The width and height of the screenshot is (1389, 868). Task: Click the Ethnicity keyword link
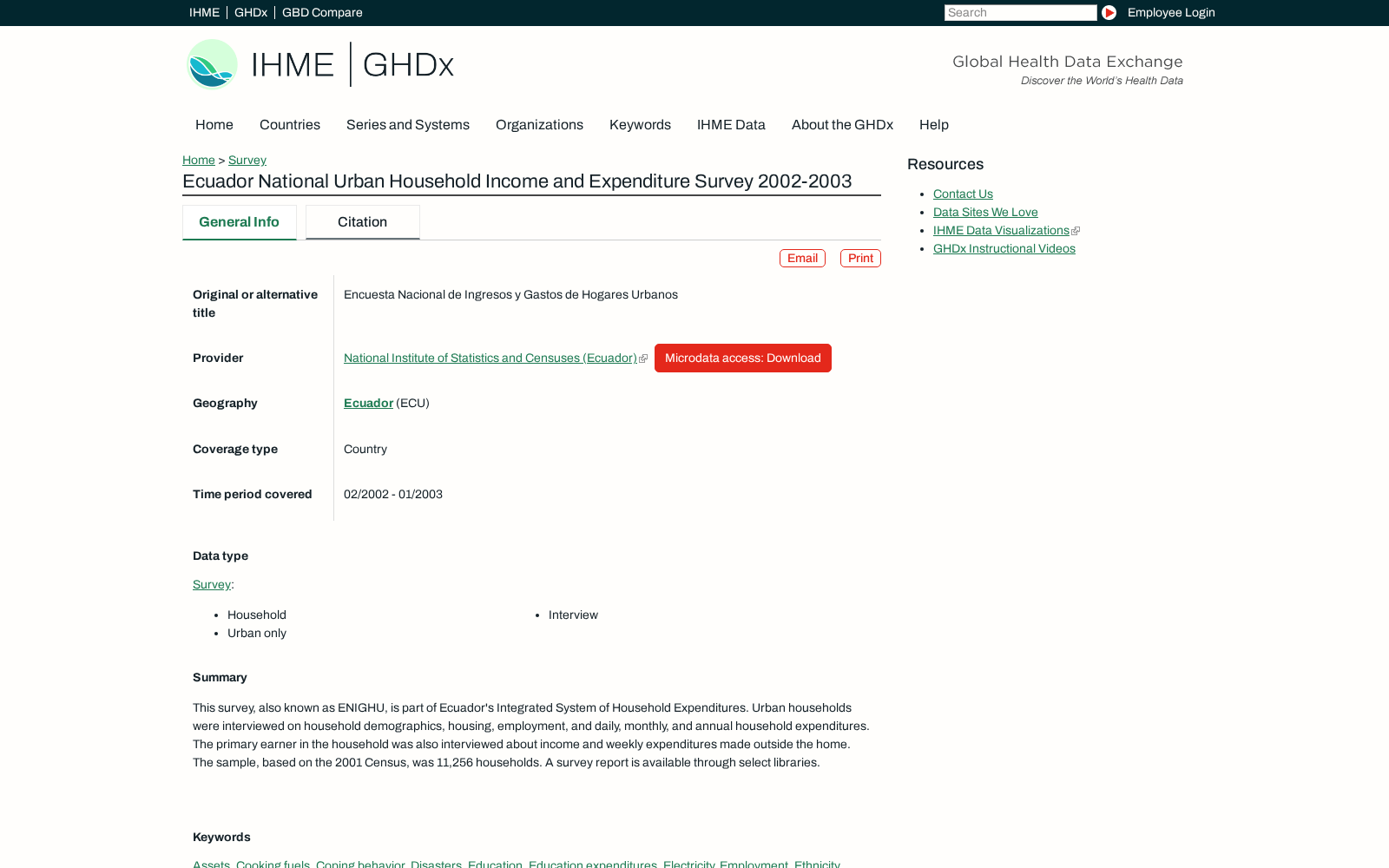coord(817,864)
